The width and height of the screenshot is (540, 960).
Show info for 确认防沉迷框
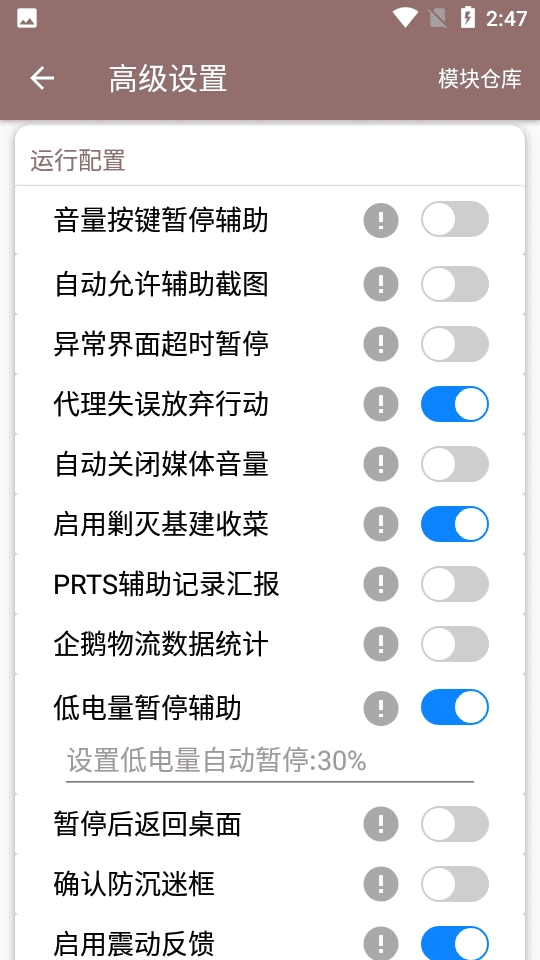tap(381, 884)
